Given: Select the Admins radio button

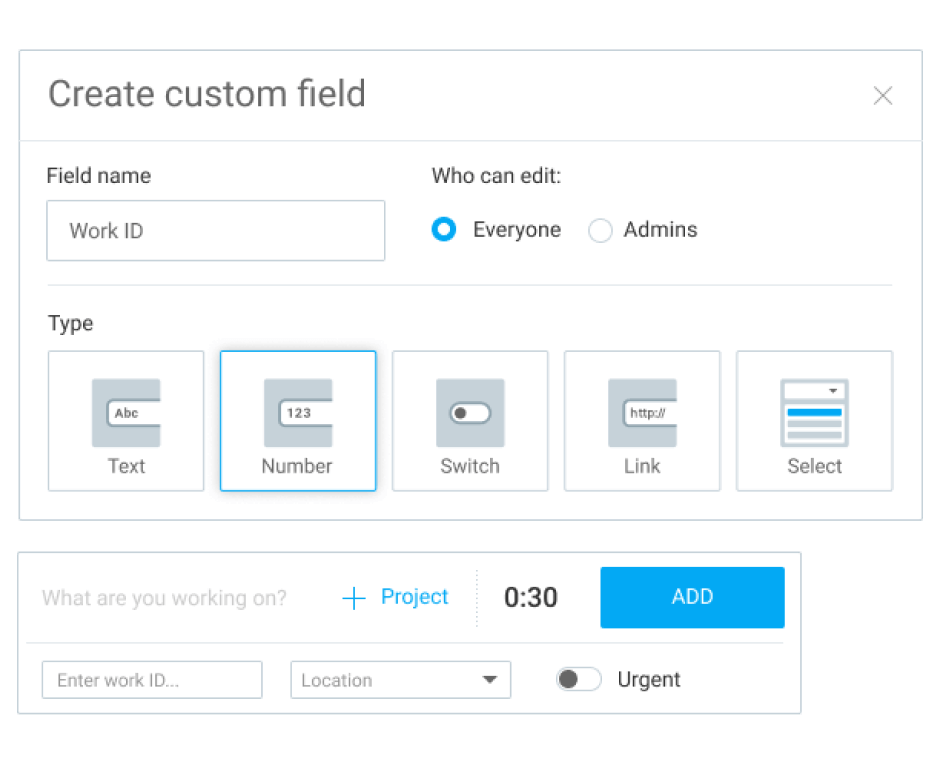Looking at the screenshot, I should click(x=600, y=231).
